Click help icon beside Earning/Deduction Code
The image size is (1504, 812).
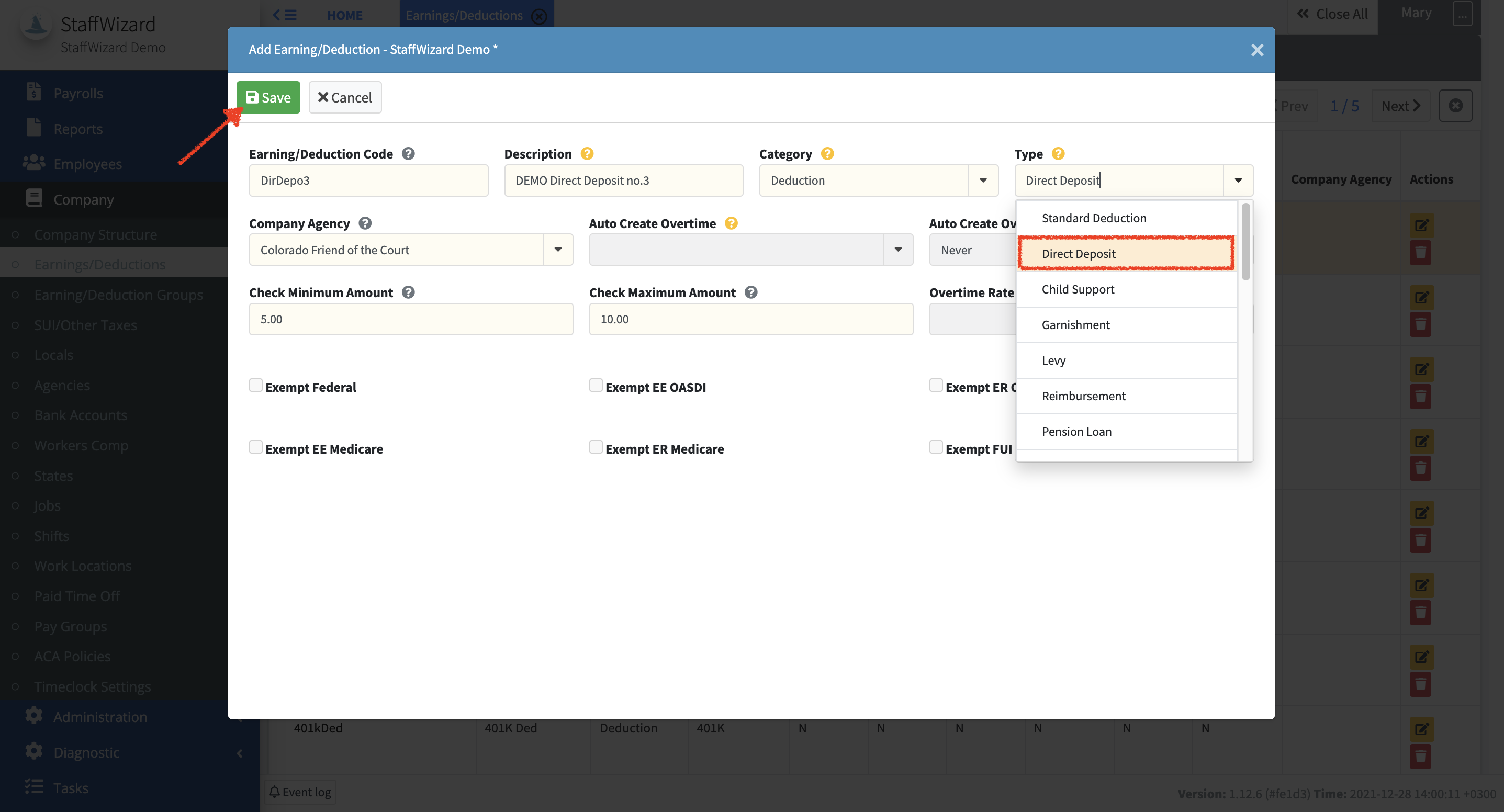[408, 153]
